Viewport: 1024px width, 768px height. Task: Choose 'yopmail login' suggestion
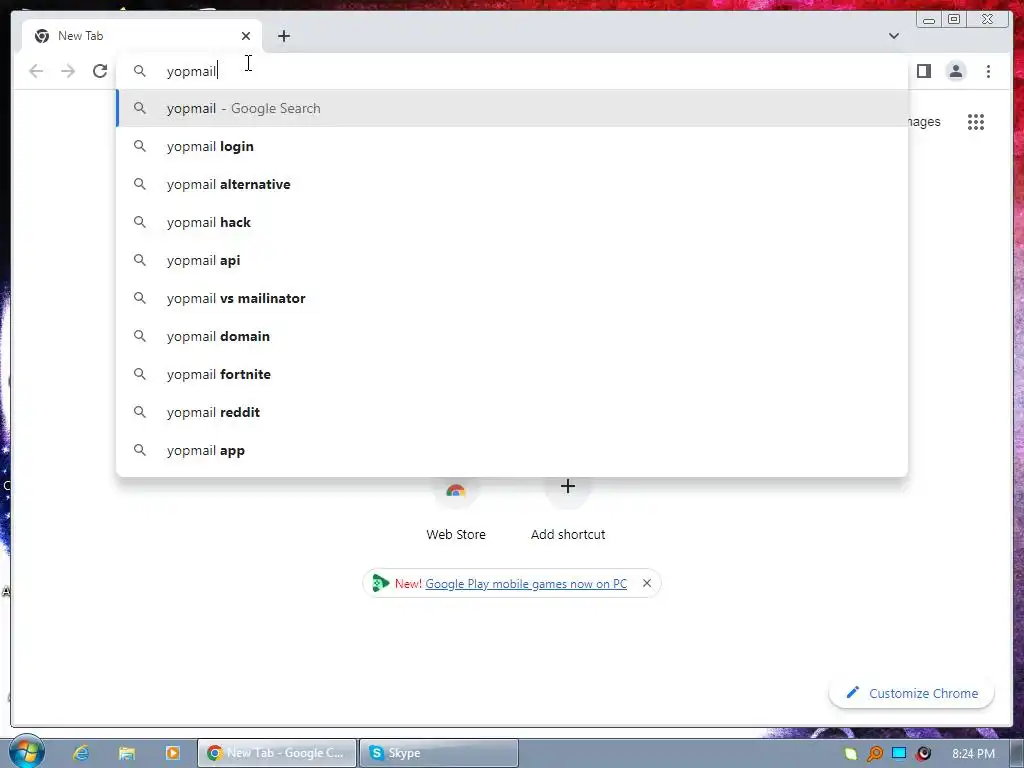pyautogui.click(x=511, y=146)
